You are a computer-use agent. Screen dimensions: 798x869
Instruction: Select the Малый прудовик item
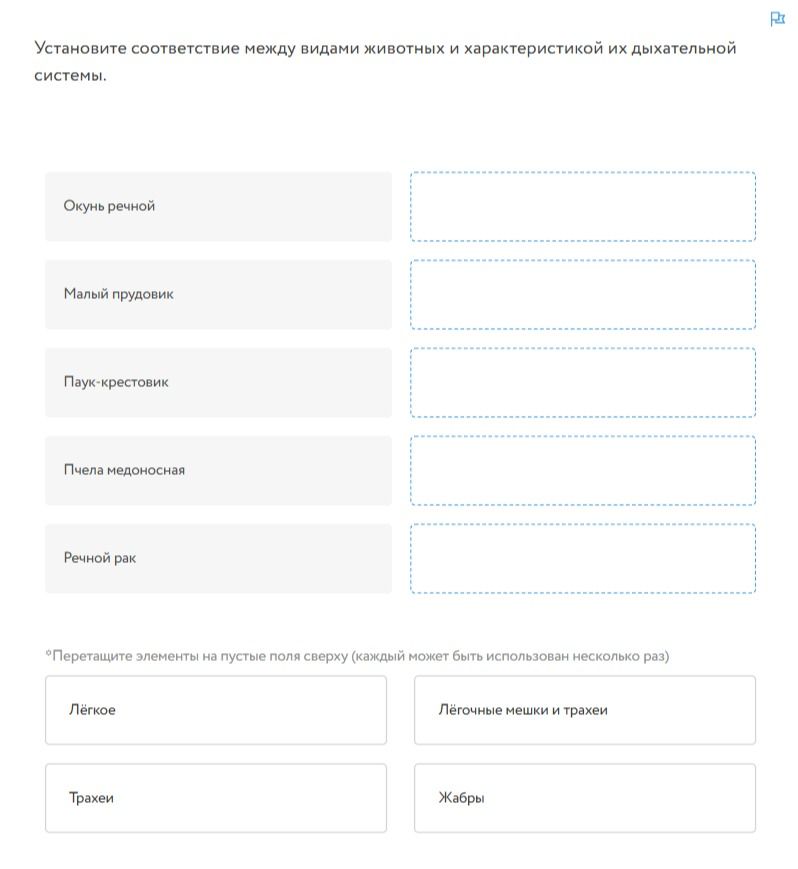218,294
